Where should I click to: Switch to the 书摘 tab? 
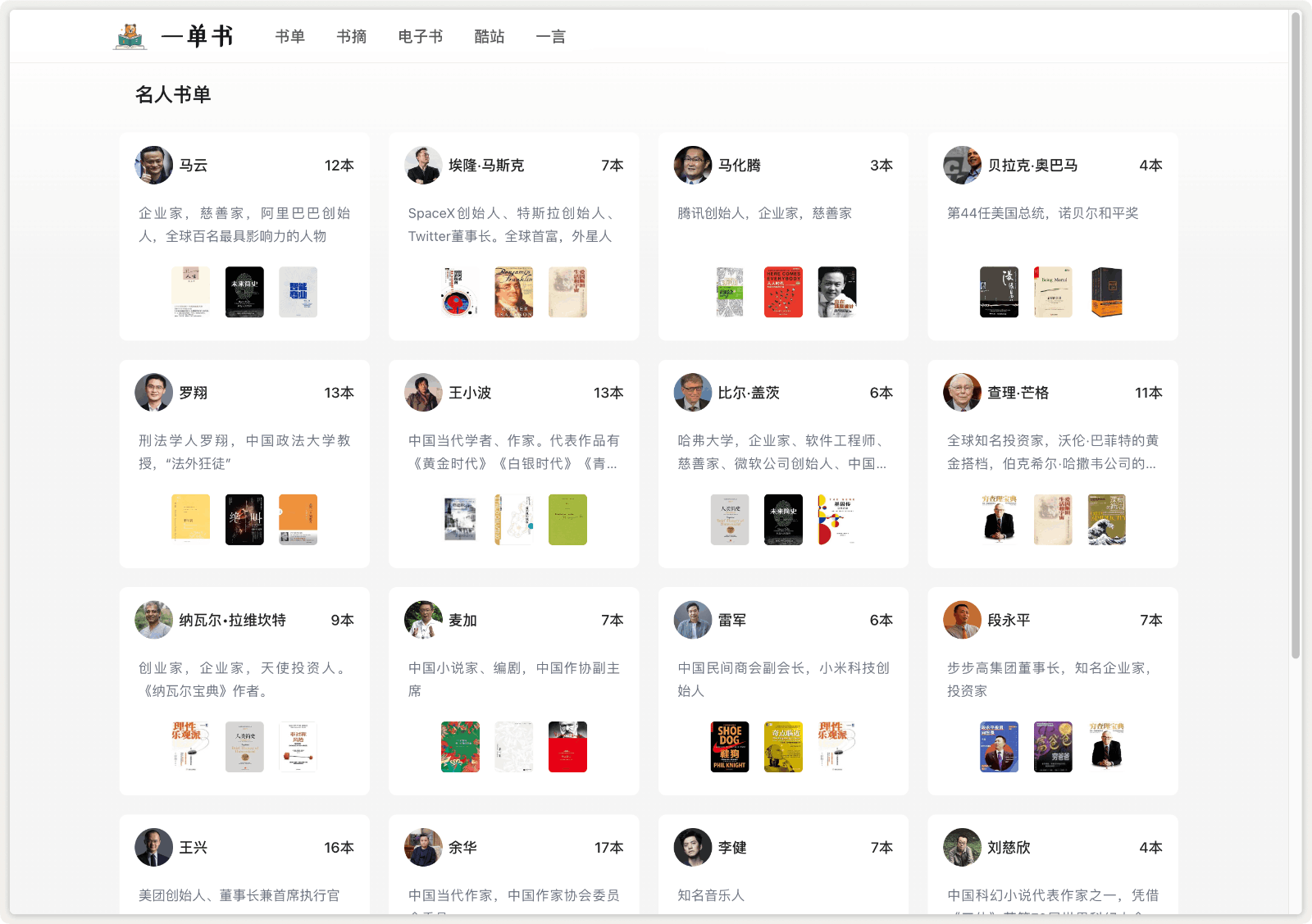352,37
